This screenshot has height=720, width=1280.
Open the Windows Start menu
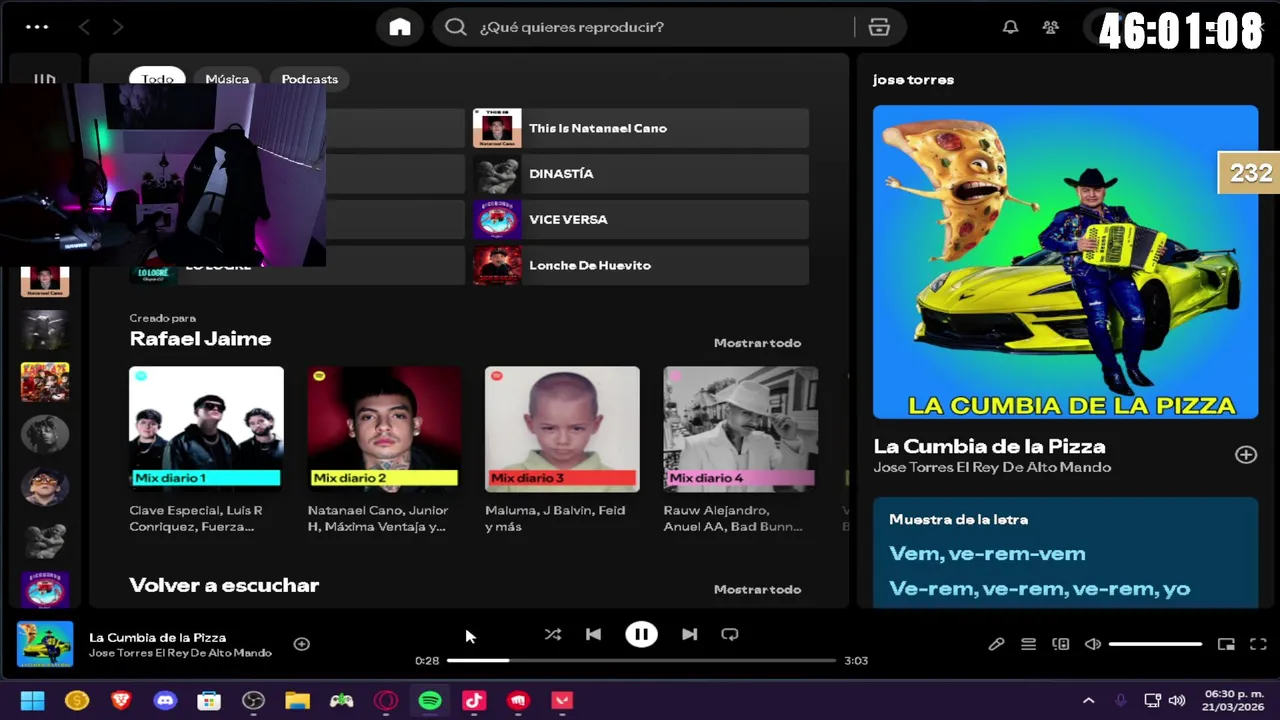[x=32, y=701]
